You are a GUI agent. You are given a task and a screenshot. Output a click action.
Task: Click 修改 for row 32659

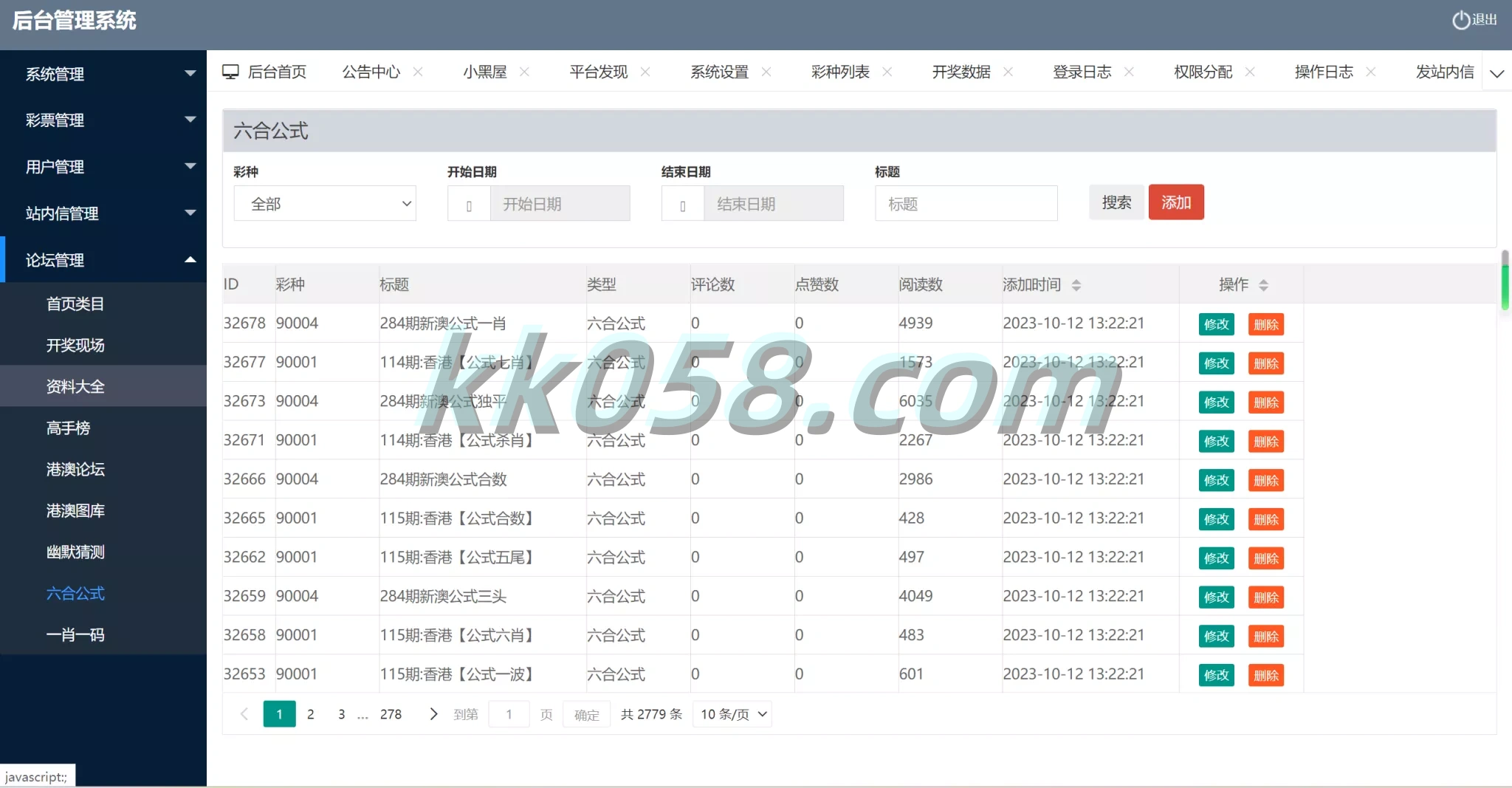coord(1217,597)
